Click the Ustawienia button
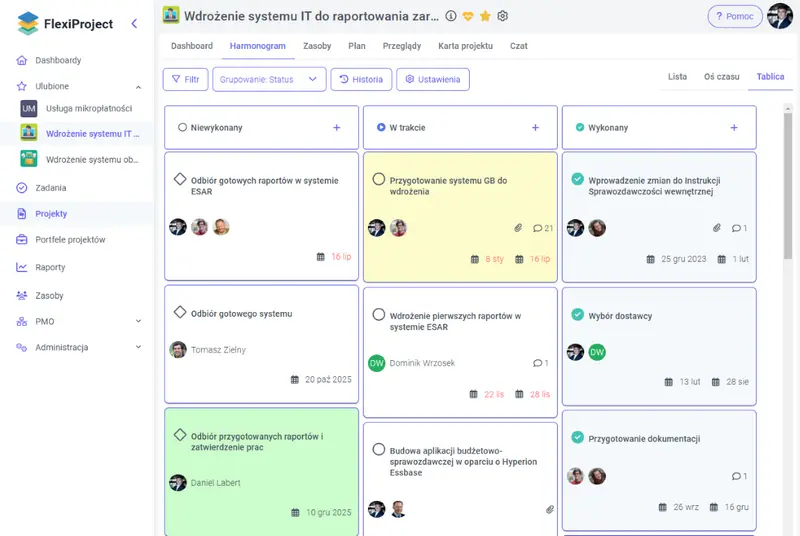The width and height of the screenshot is (800, 536). click(x=433, y=80)
